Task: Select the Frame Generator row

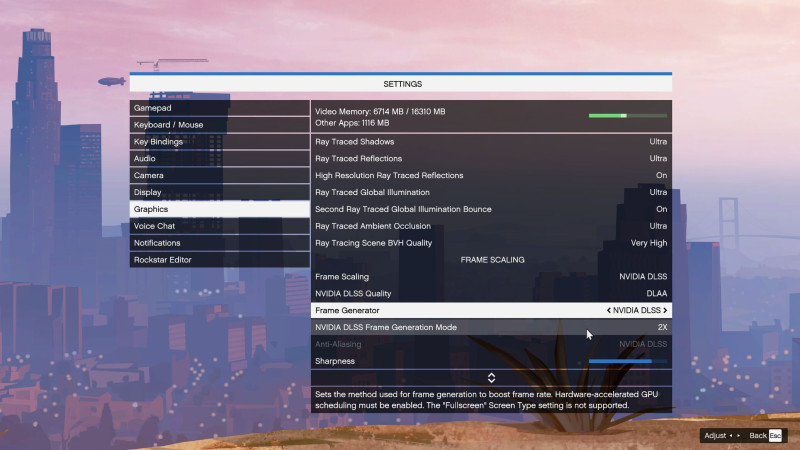Action: (491, 310)
